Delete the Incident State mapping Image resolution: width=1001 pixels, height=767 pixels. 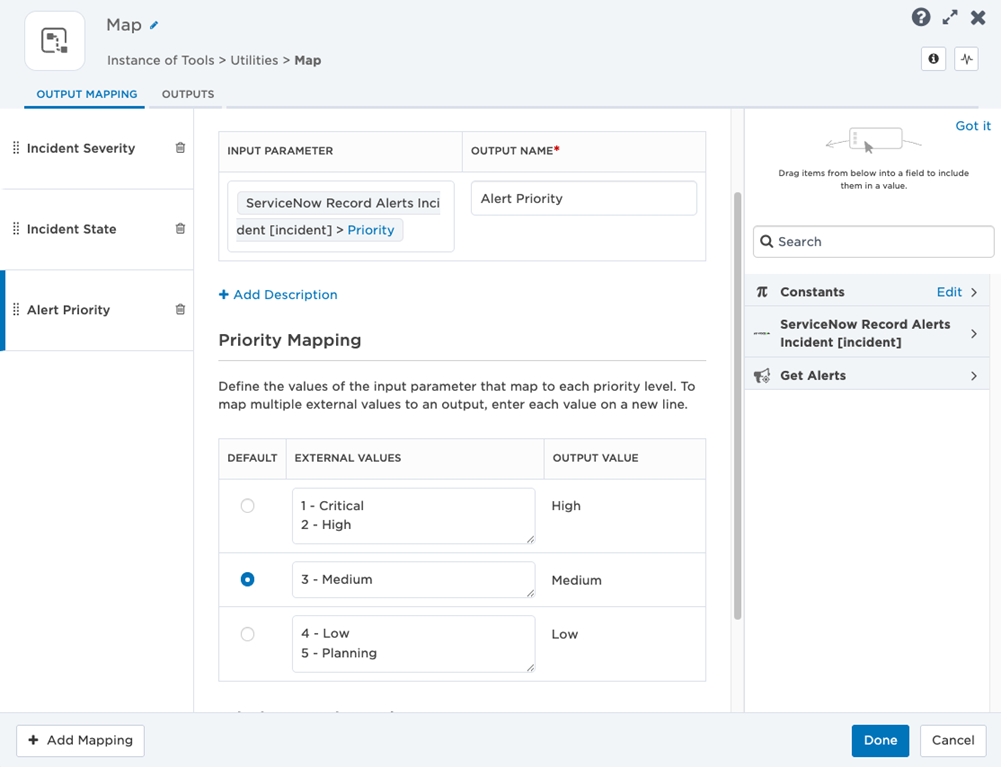(x=180, y=229)
